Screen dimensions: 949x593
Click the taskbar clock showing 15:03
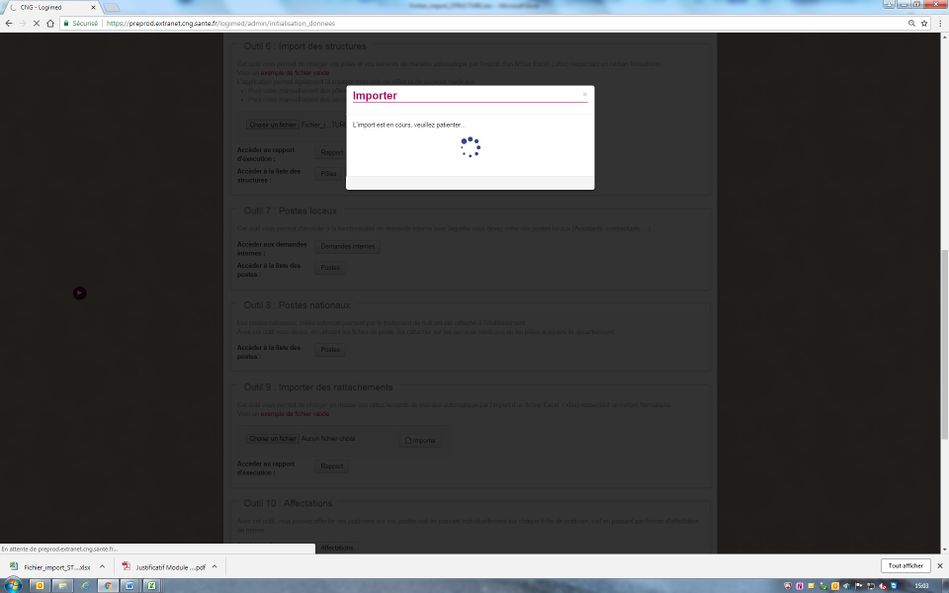921,586
